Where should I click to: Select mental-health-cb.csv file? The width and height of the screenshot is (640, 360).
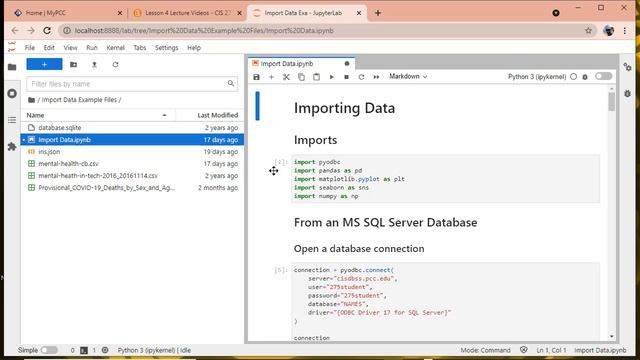point(132,164)
